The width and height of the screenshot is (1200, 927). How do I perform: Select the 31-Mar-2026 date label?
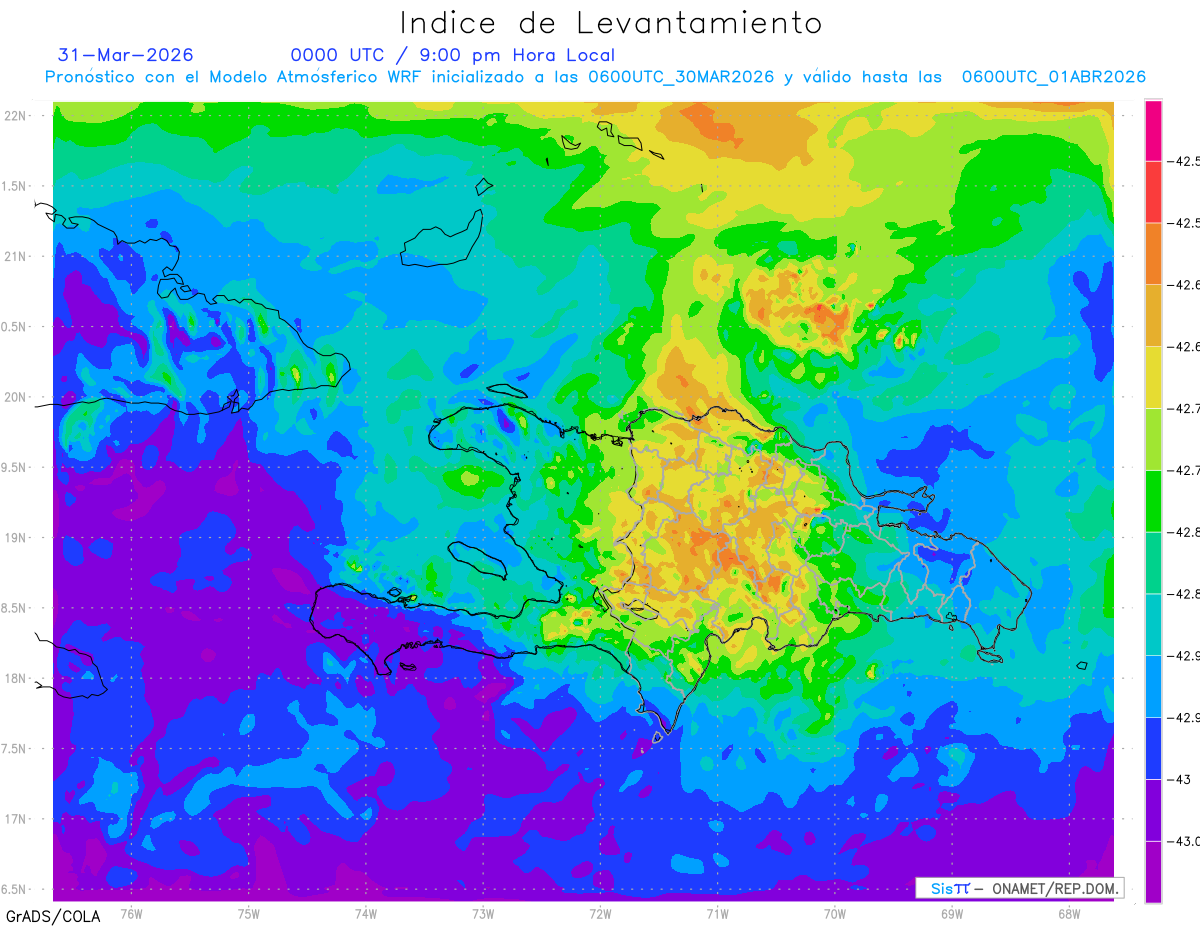126,55
